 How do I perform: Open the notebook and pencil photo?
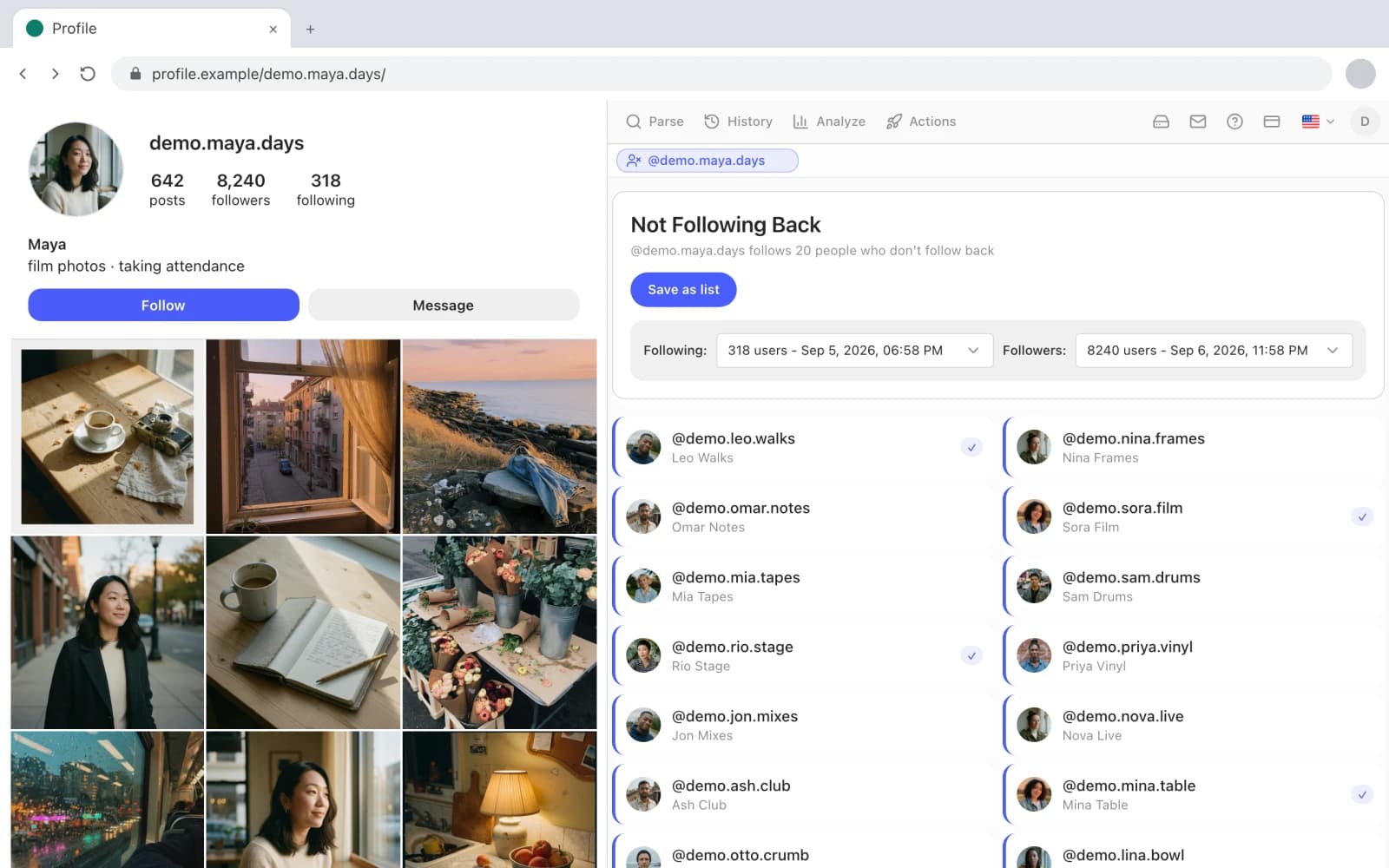coord(303,633)
